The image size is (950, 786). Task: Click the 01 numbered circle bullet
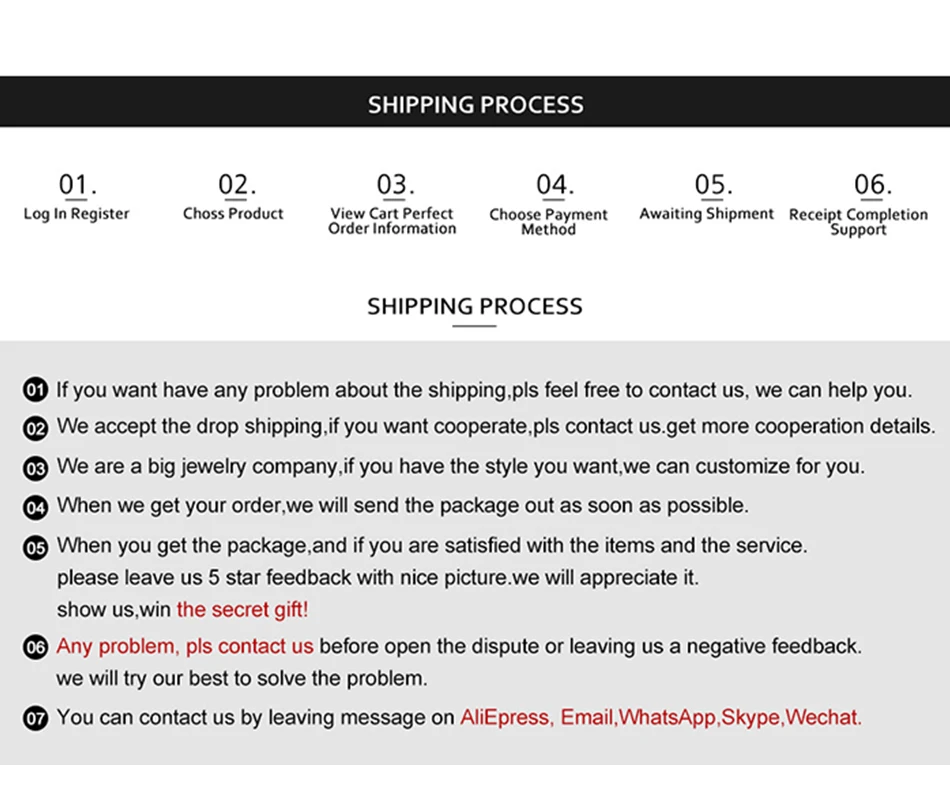coord(35,390)
